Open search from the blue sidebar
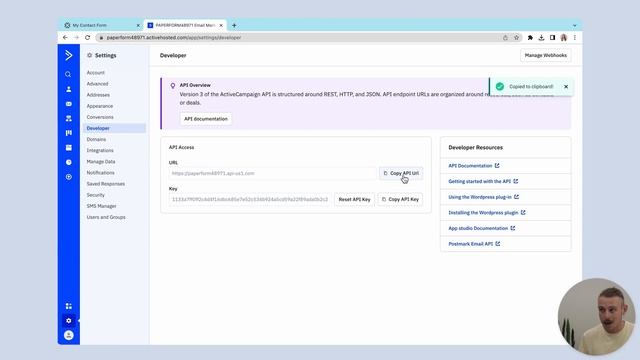 tap(68, 74)
